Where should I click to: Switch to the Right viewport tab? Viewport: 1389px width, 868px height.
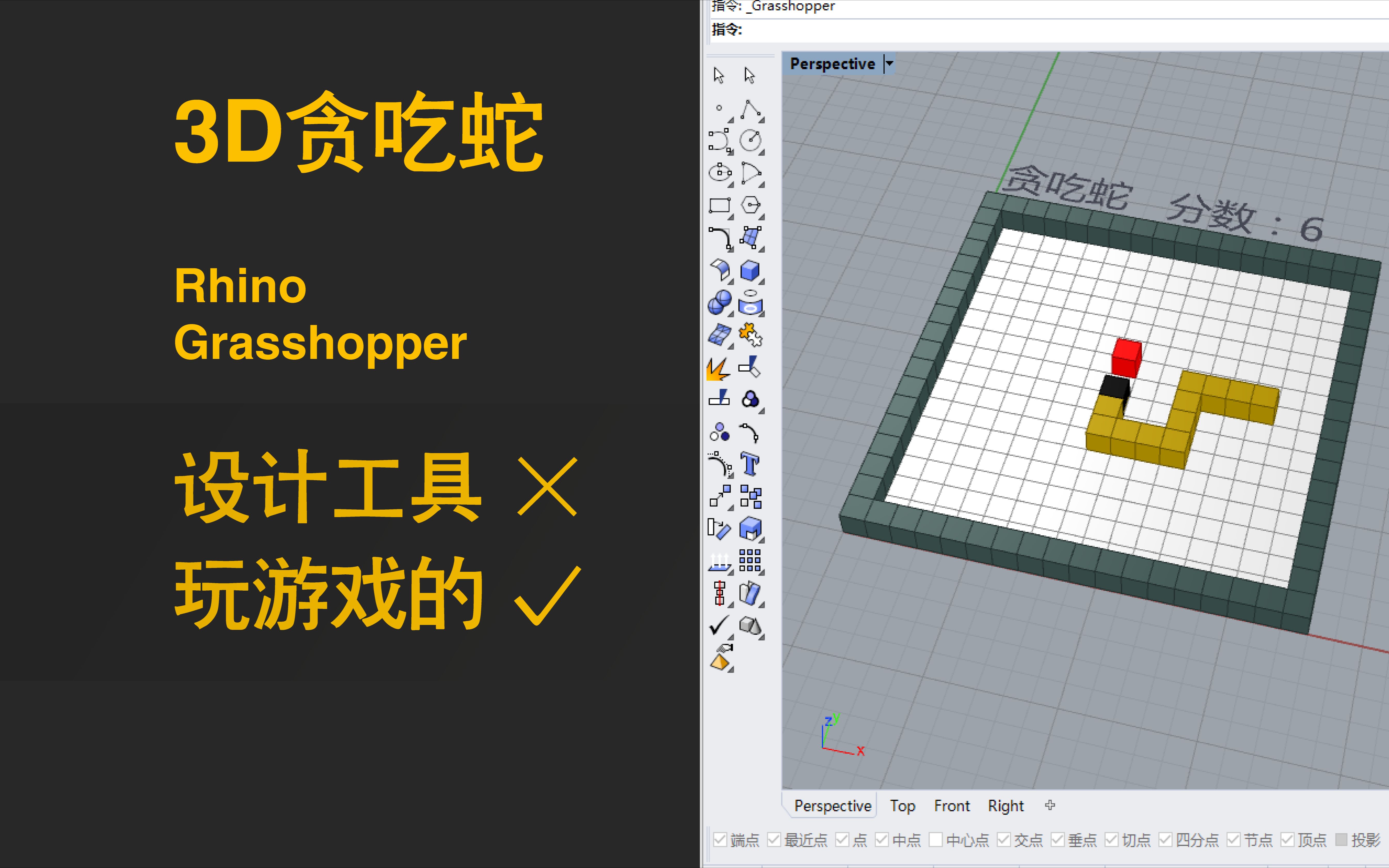[1005, 806]
